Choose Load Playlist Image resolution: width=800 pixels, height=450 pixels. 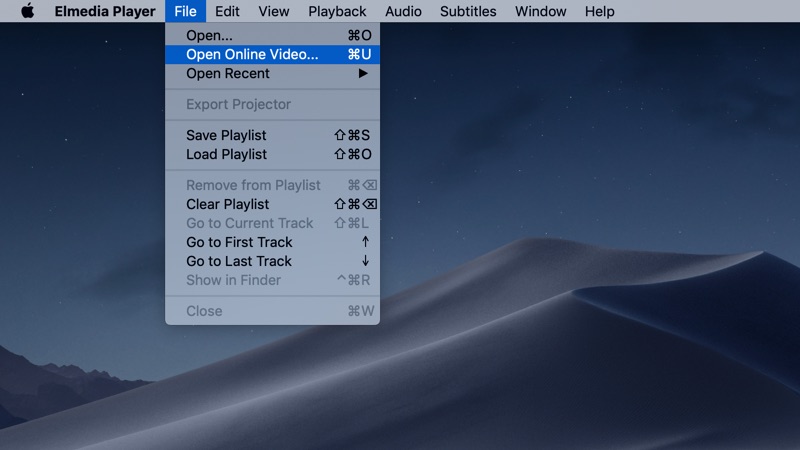(272, 154)
